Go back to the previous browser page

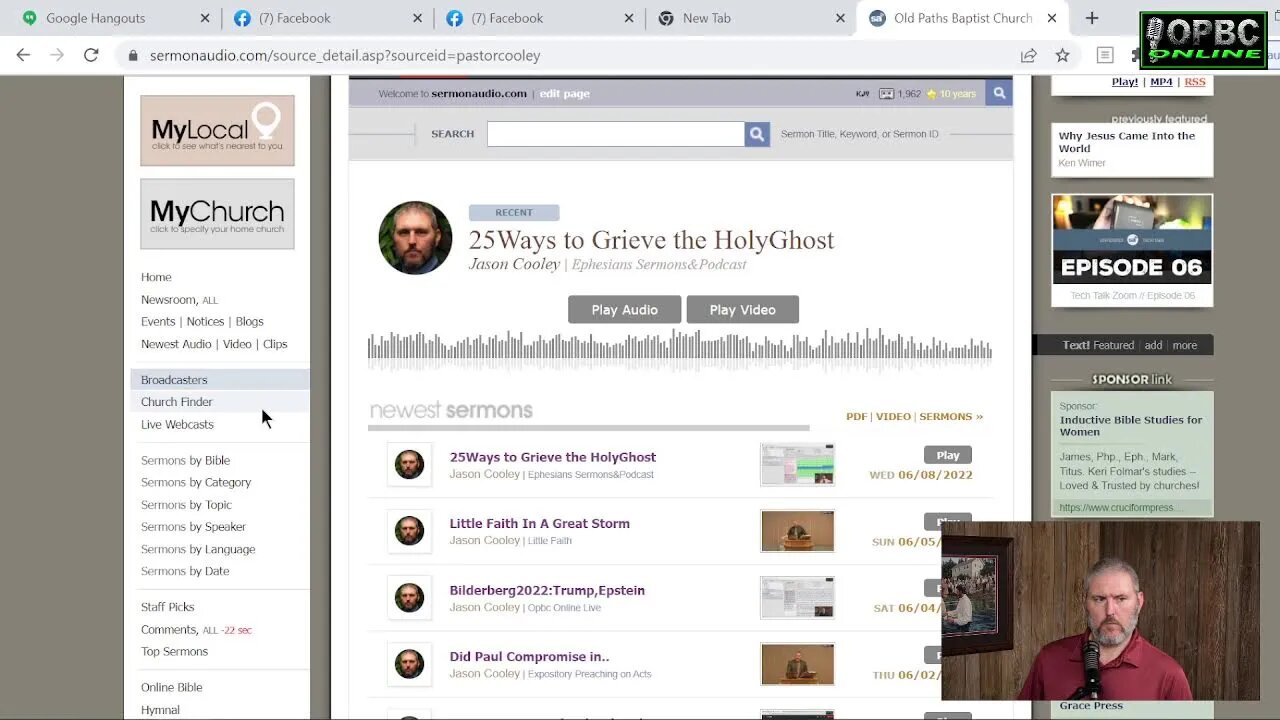pos(23,55)
